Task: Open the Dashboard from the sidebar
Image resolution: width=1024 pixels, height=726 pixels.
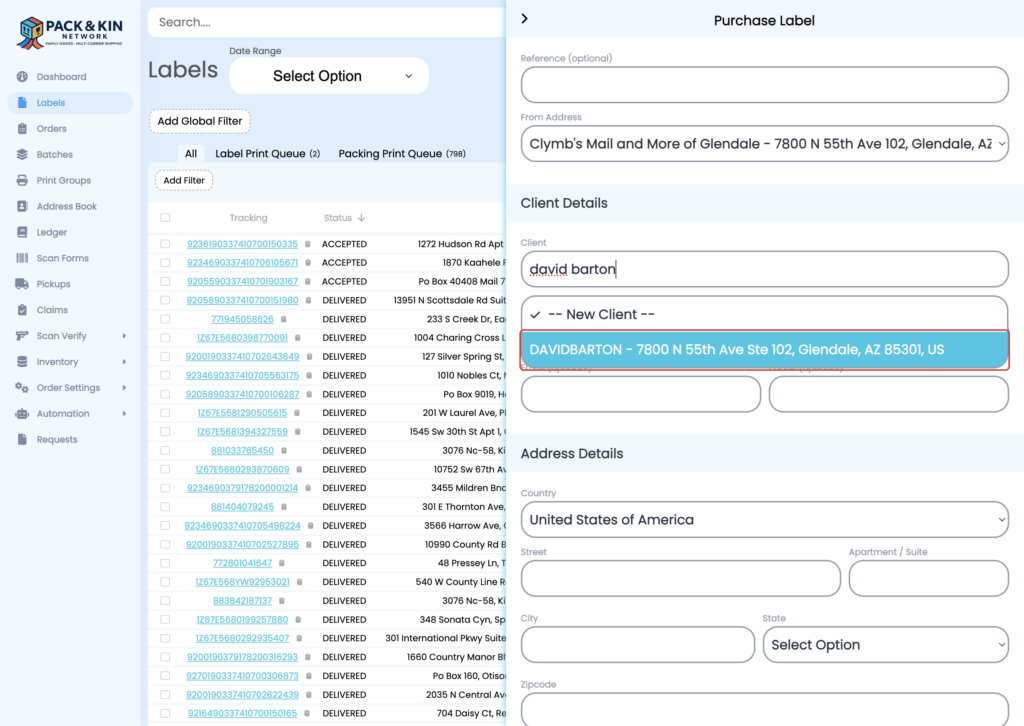Action: click(x=60, y=76)
